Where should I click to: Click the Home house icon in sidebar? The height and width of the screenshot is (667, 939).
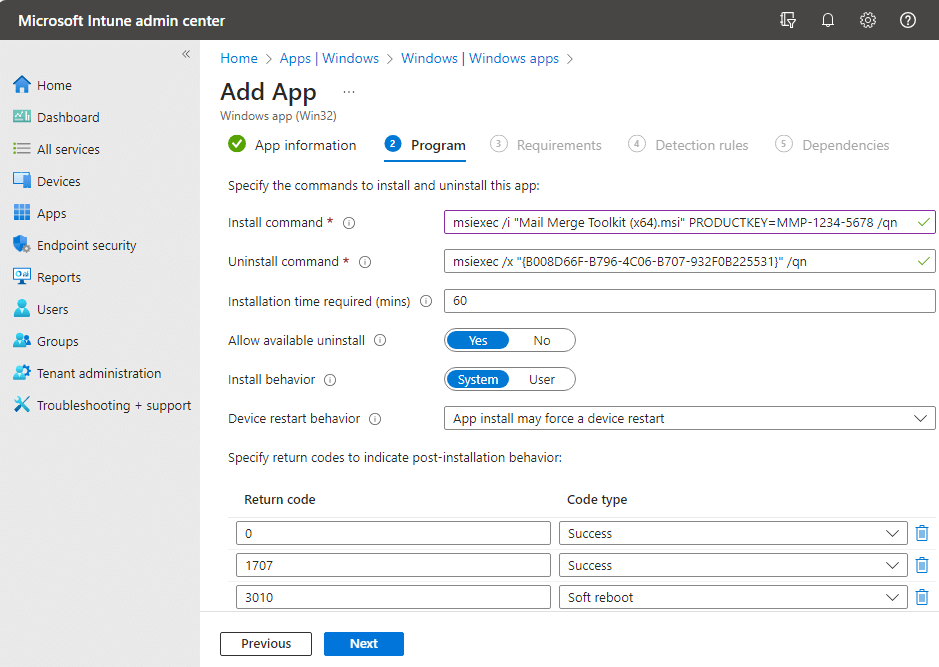tap(22, 85)
